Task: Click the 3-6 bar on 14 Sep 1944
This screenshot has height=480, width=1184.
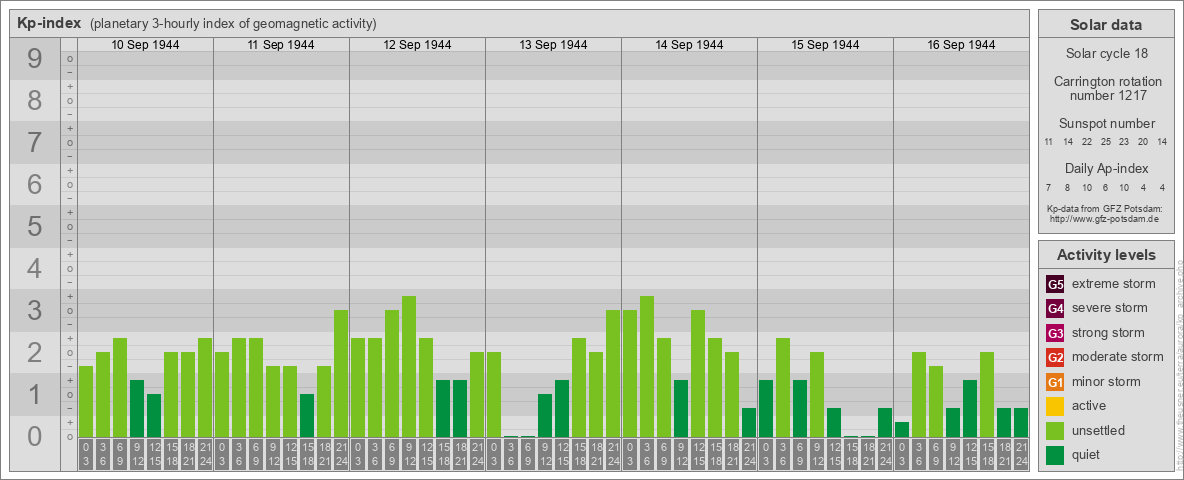Action: (646, 367)
